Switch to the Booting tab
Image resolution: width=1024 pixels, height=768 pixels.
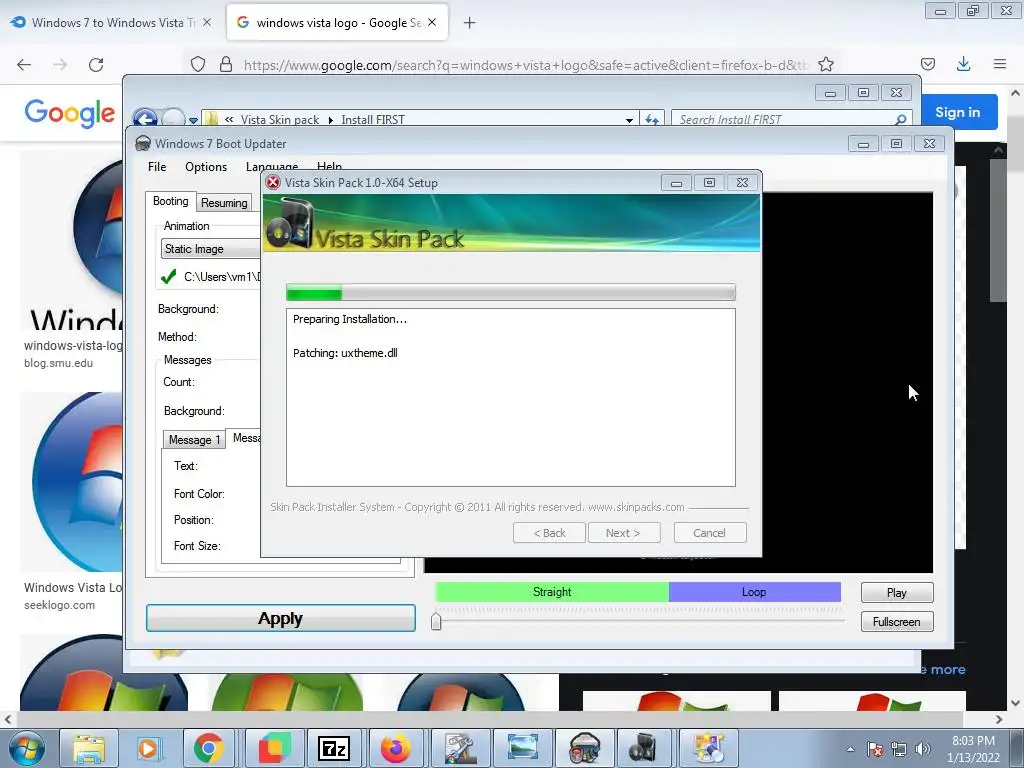[x=170, y=201]
